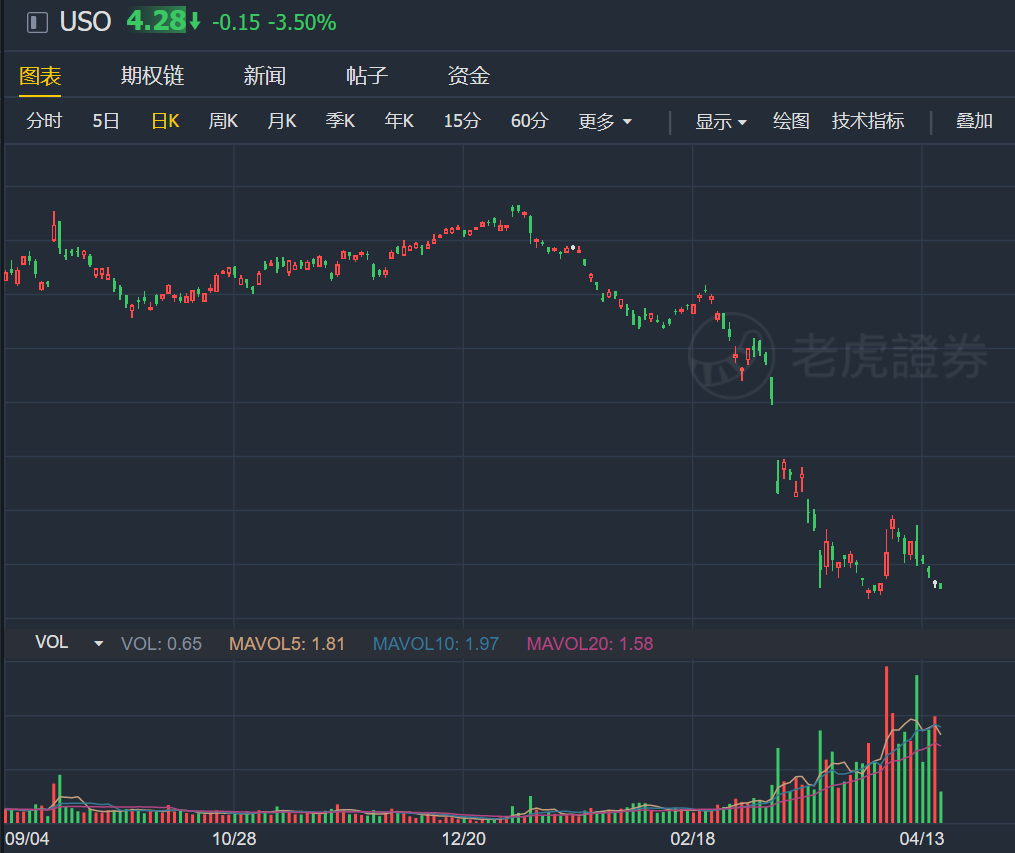Image resolution: width=1015 pixels, height=853 pixels.
Task: Open the 绘图 drawing tools
Action: 791,121
